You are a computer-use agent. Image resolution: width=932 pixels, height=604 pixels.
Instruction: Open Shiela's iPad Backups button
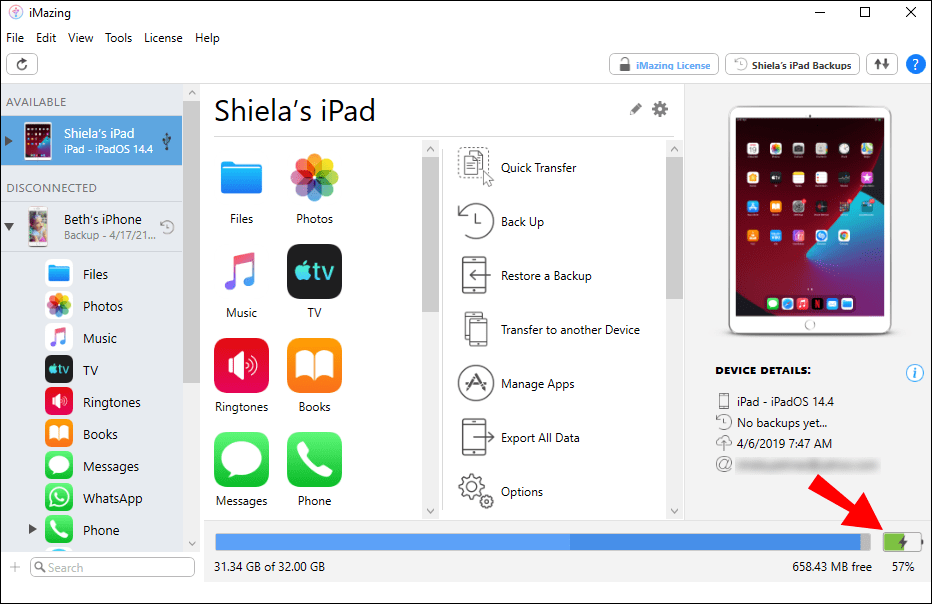[x=792, y=64]
